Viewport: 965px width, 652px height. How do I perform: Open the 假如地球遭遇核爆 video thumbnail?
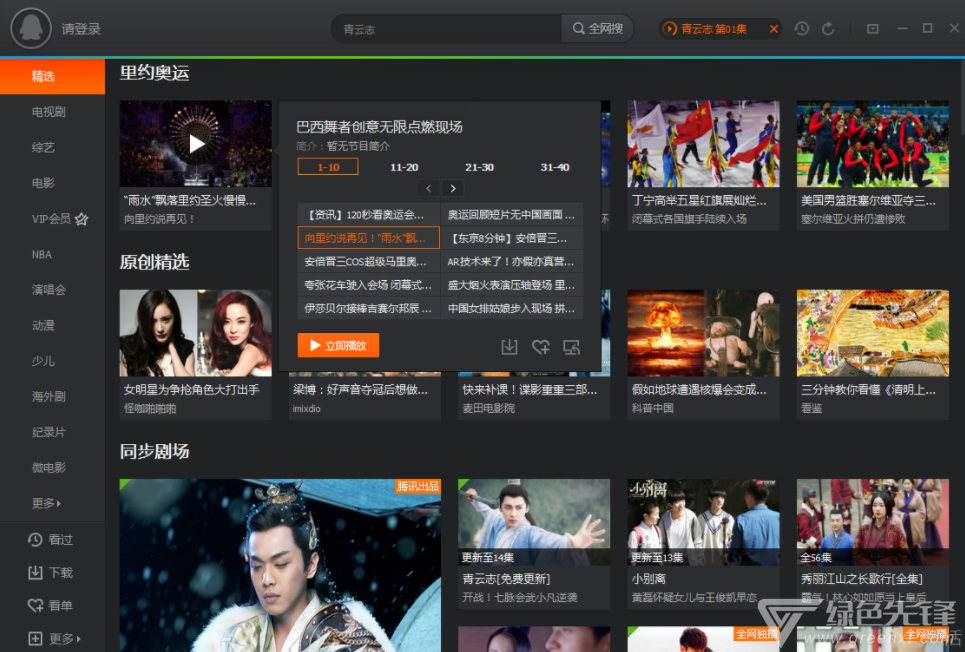pyautogui.click(x=703, y=333)
